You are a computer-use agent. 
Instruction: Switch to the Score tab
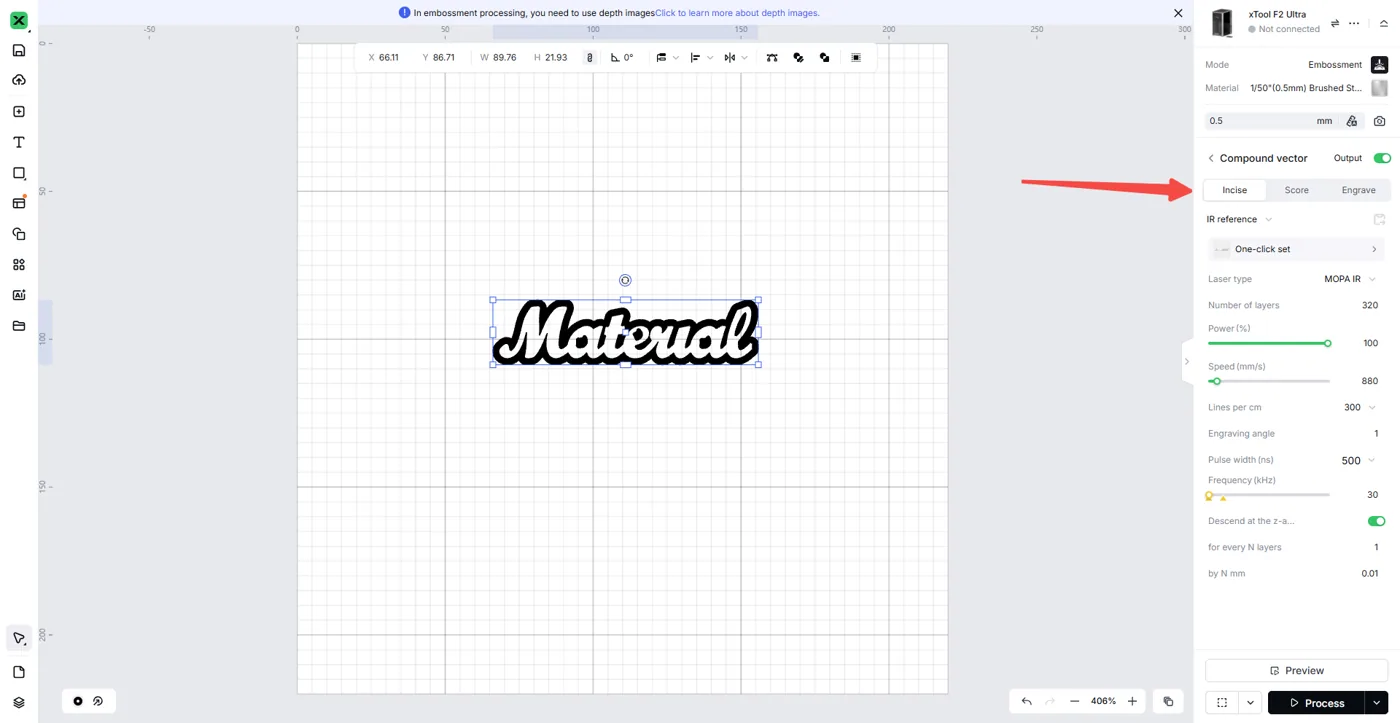[x=1296, y=190]
